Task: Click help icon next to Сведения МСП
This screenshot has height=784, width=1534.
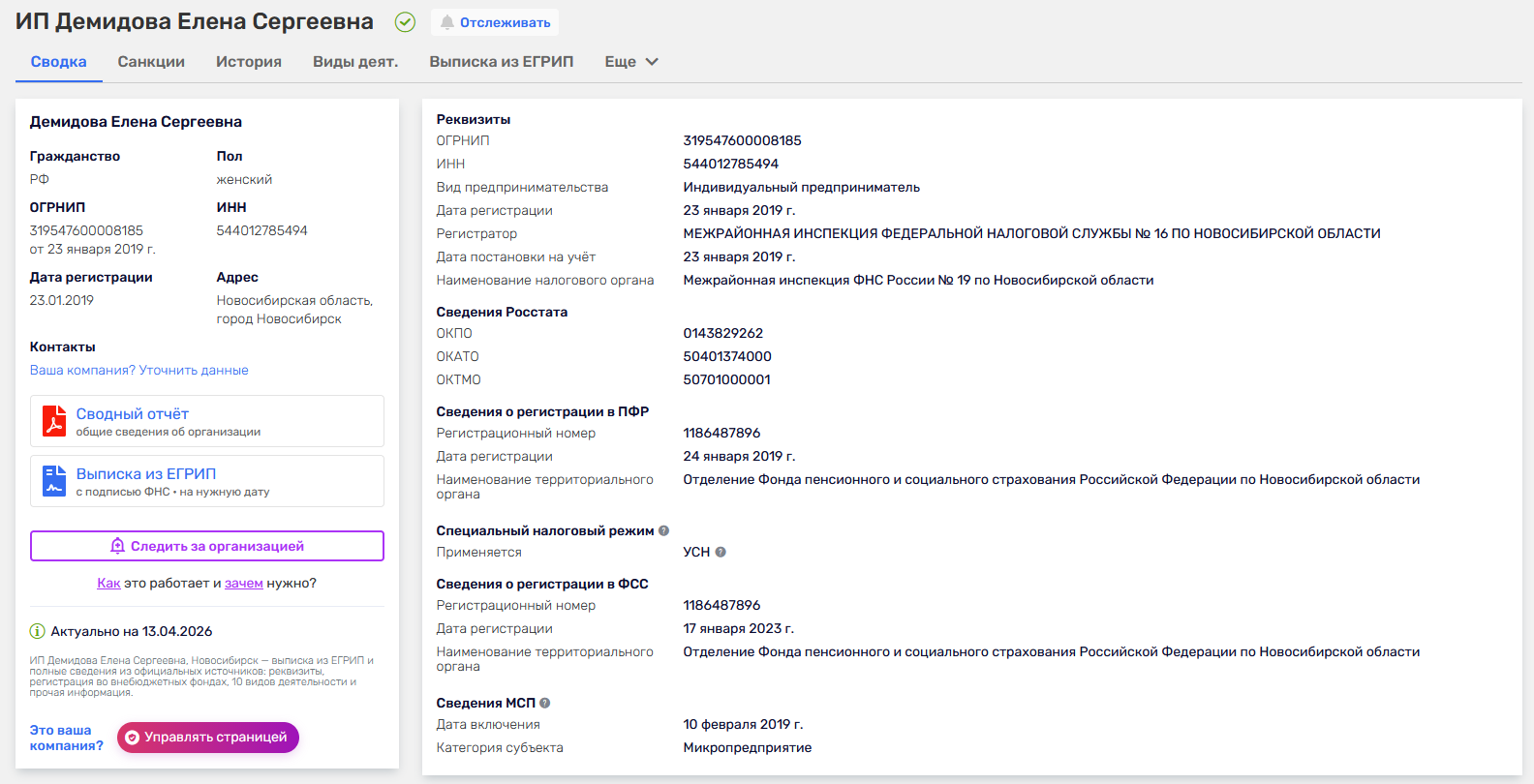Action: 545,703
